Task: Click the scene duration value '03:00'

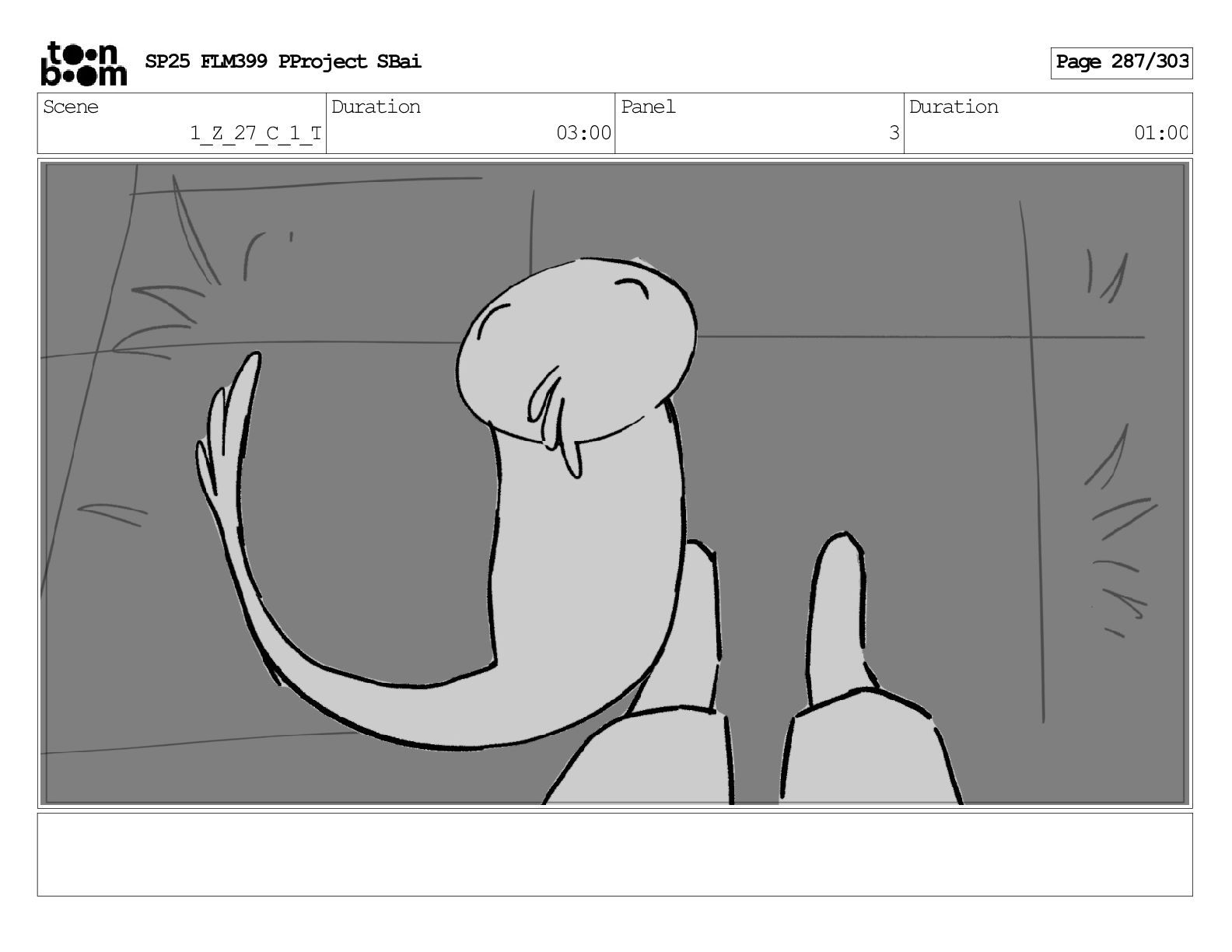Action: pos(583,133)
